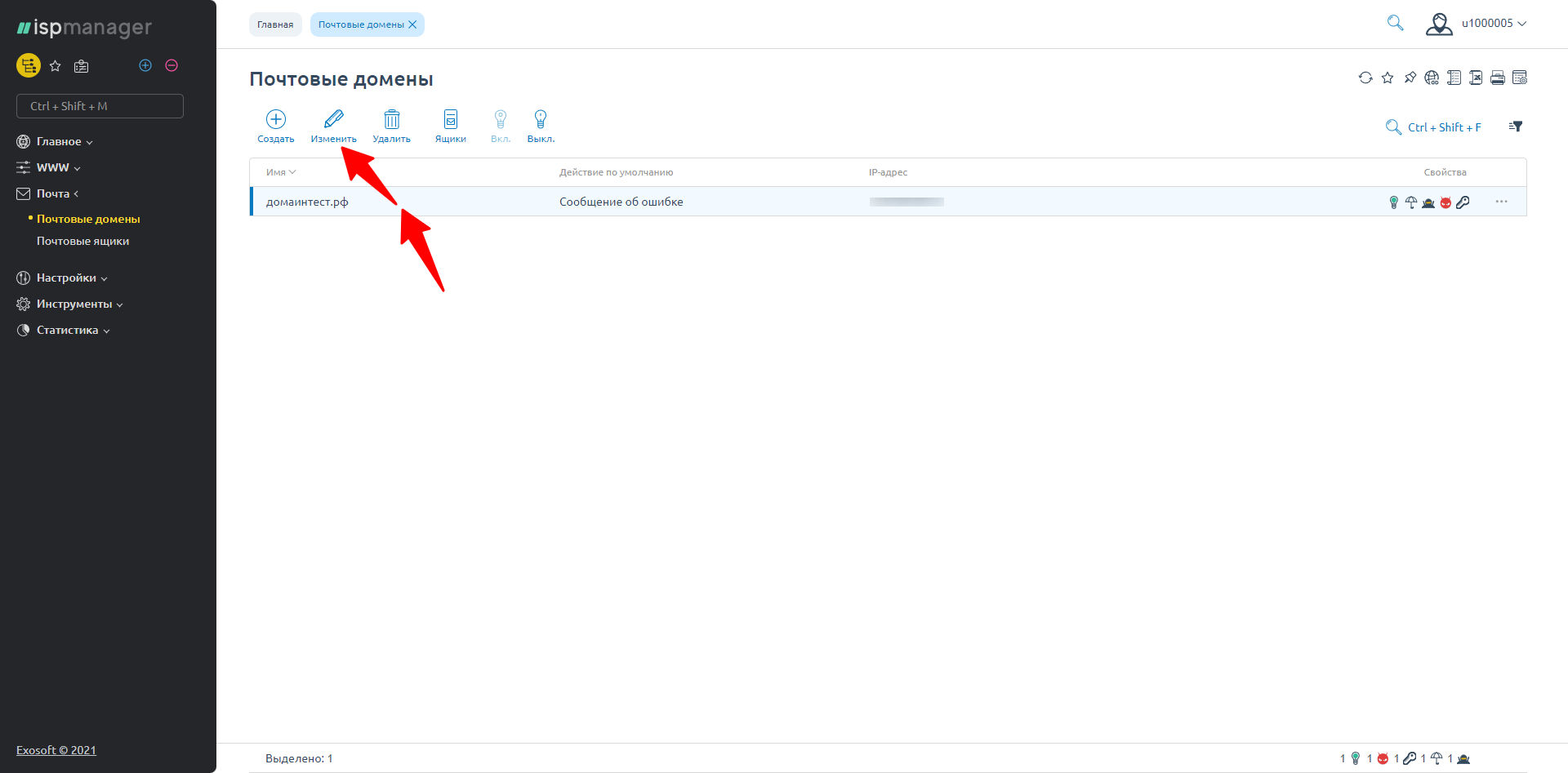Click the refresh icon beside page title

click(1365, 78)
